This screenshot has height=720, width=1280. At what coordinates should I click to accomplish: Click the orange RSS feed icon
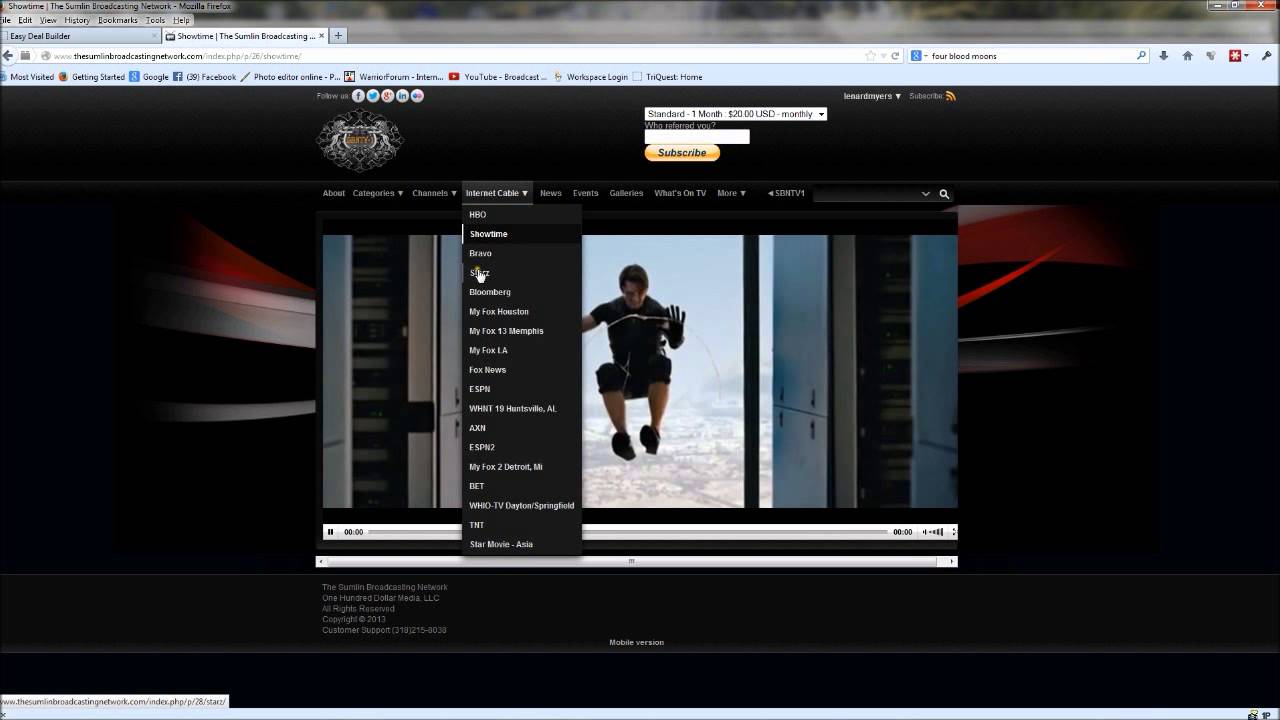tap(951, 96)
